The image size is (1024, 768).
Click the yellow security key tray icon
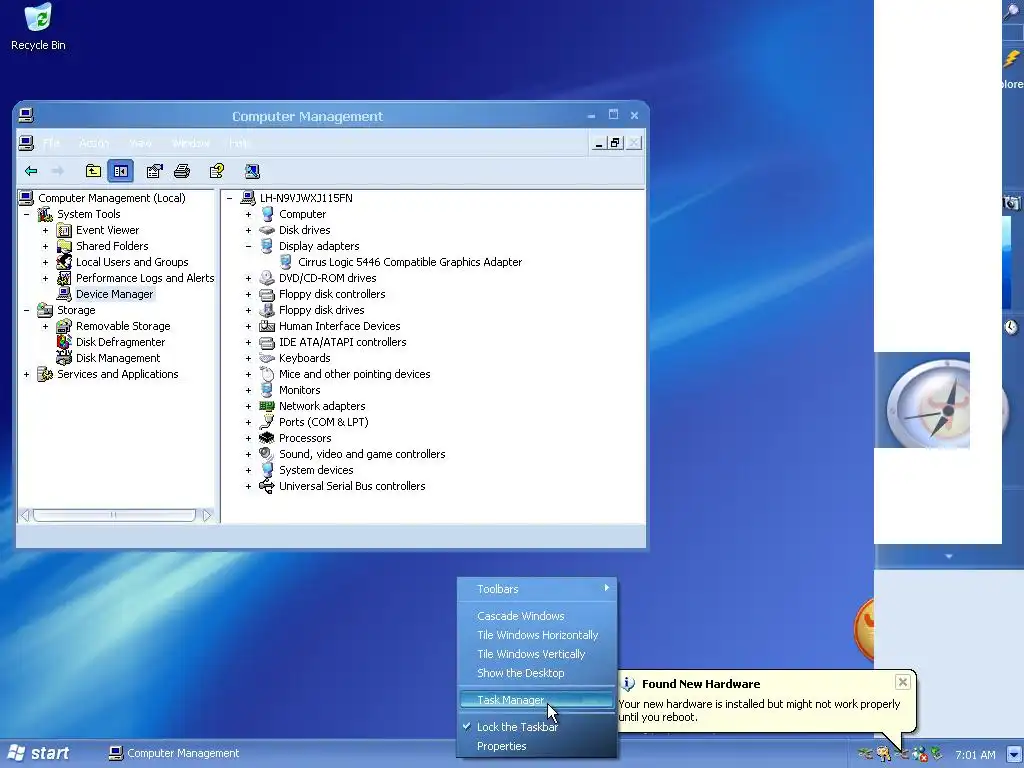click(x=884, y=754)
